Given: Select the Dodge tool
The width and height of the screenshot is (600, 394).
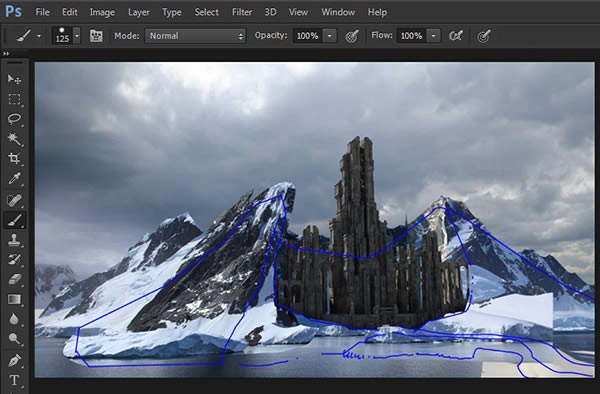Looking at the screenshot, I should [x=14, y=339].
